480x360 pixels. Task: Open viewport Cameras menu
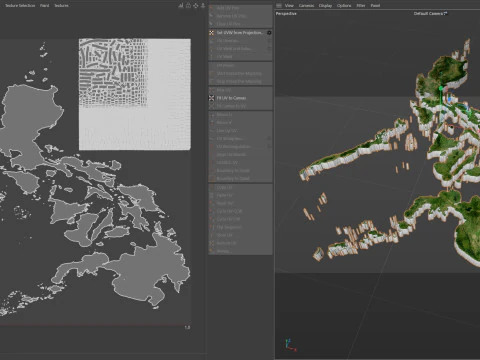(x=306, y=6)
